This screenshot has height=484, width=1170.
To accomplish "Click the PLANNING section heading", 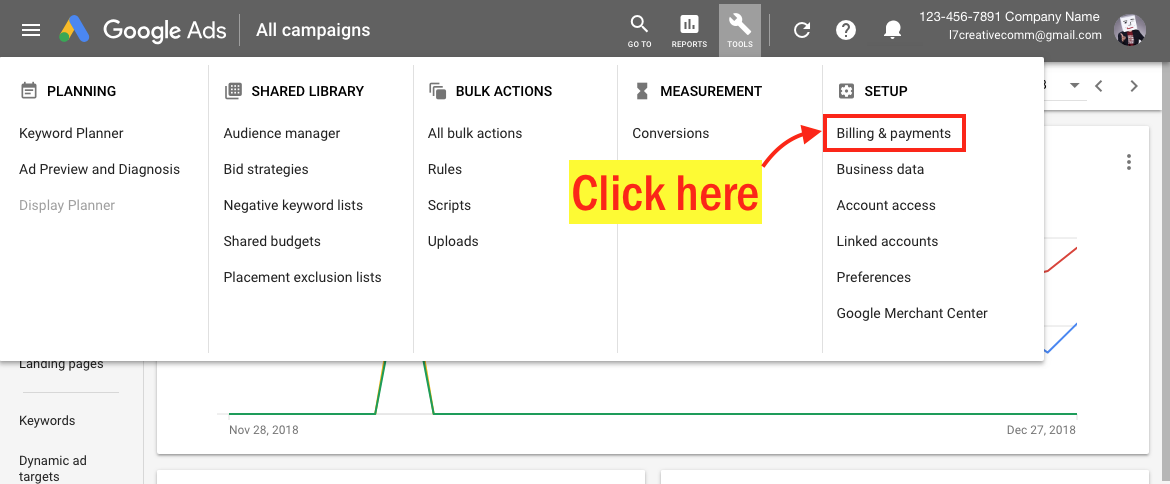I will 81,91.
